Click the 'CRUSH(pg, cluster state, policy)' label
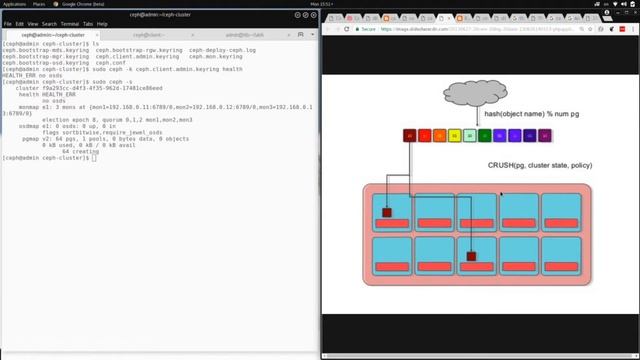The width and height of the screenshot is (640, 360). coord(540,165)
